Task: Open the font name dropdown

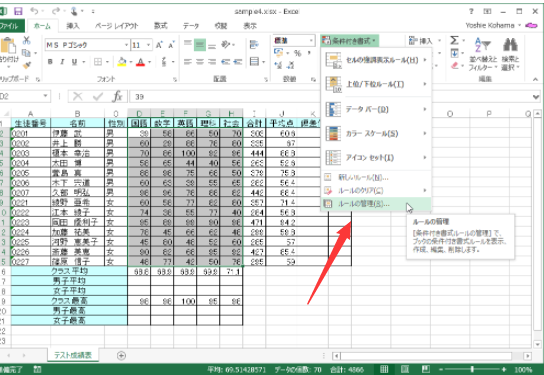Action: tap(126, 45)
